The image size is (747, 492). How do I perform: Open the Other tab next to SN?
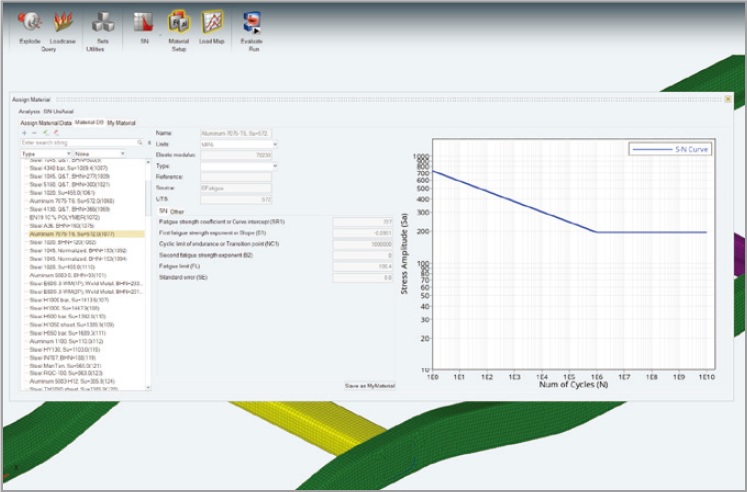point(177,212)
